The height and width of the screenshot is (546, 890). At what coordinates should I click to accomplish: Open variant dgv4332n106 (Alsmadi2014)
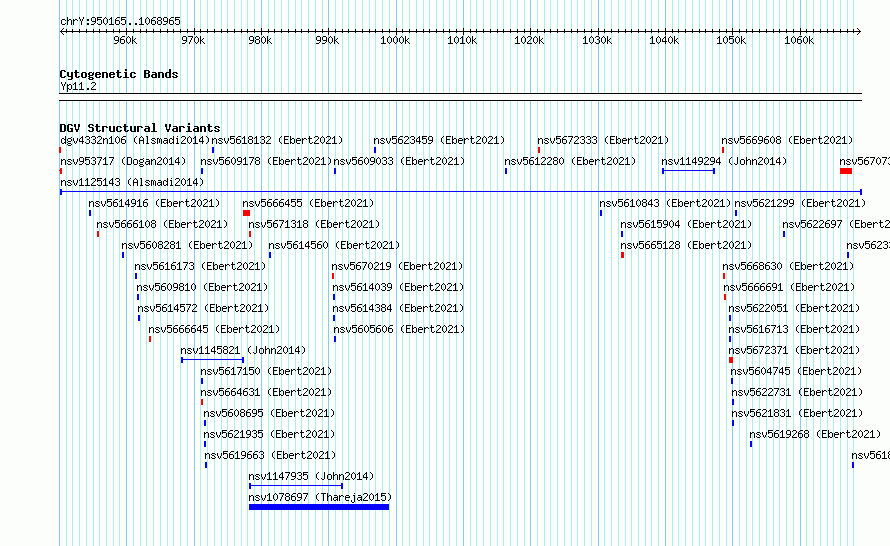pos(135,140)
